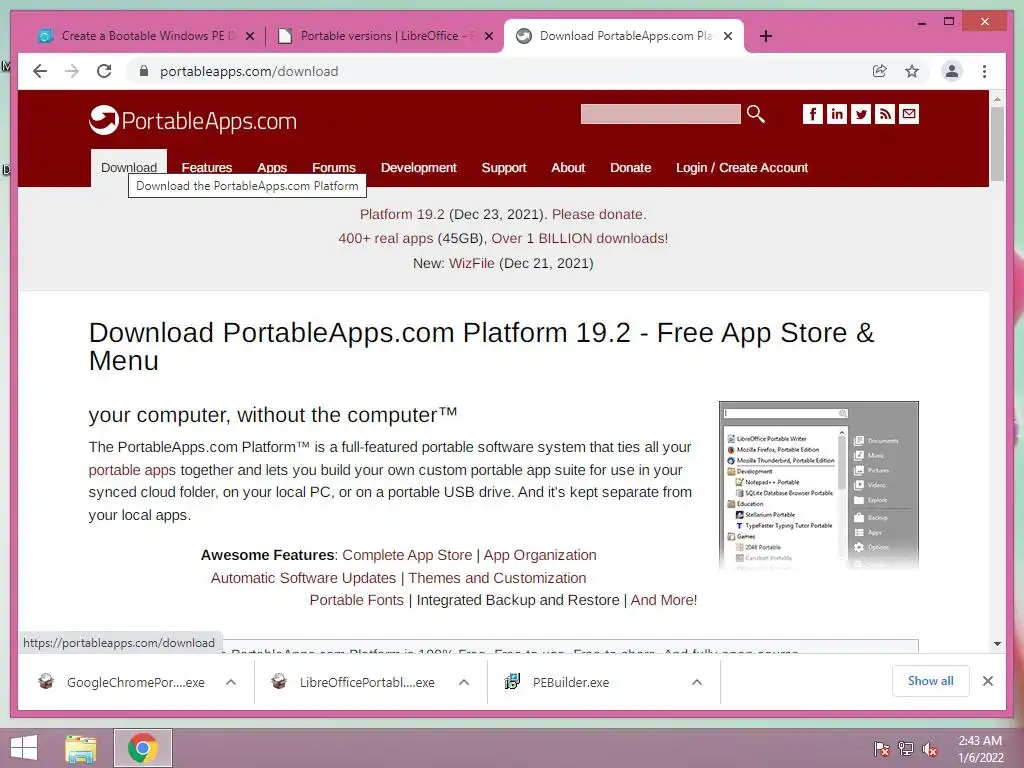The height and width of the screenshot is (768, 1024).
Task: Open Themes and Customization link
Action: tap(498, 578)
